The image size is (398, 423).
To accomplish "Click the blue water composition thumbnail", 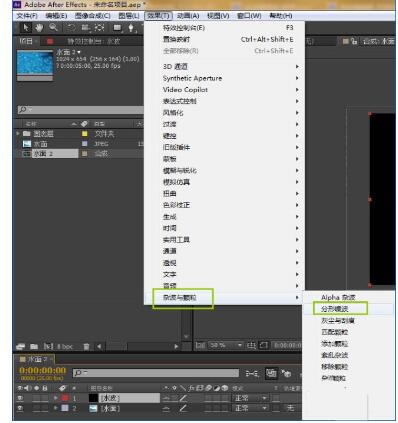I will tap(35, 63).
